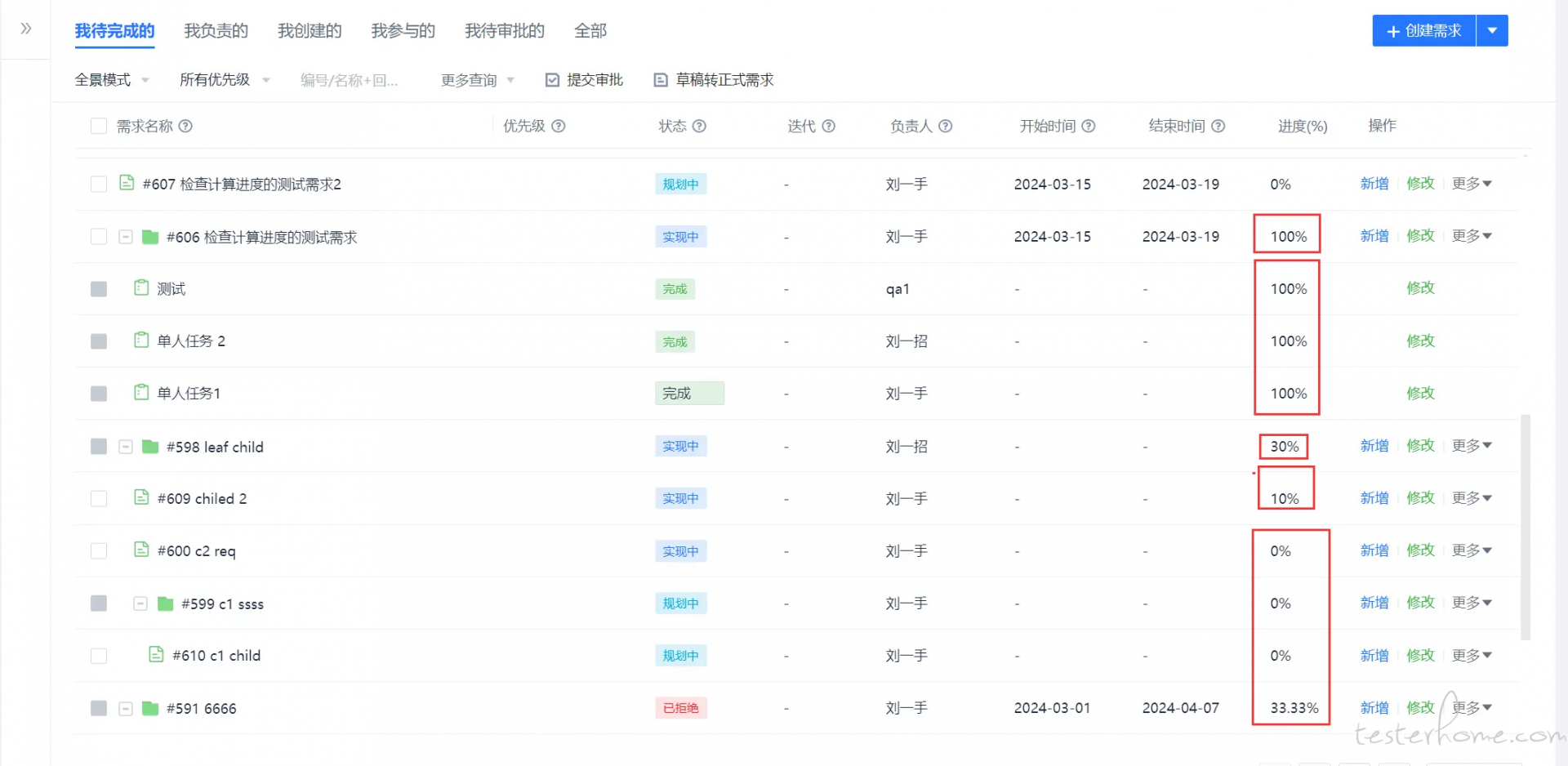1568x766 pixels.
Task: Switch to 我参与的 tab
Action: [403, 31]
